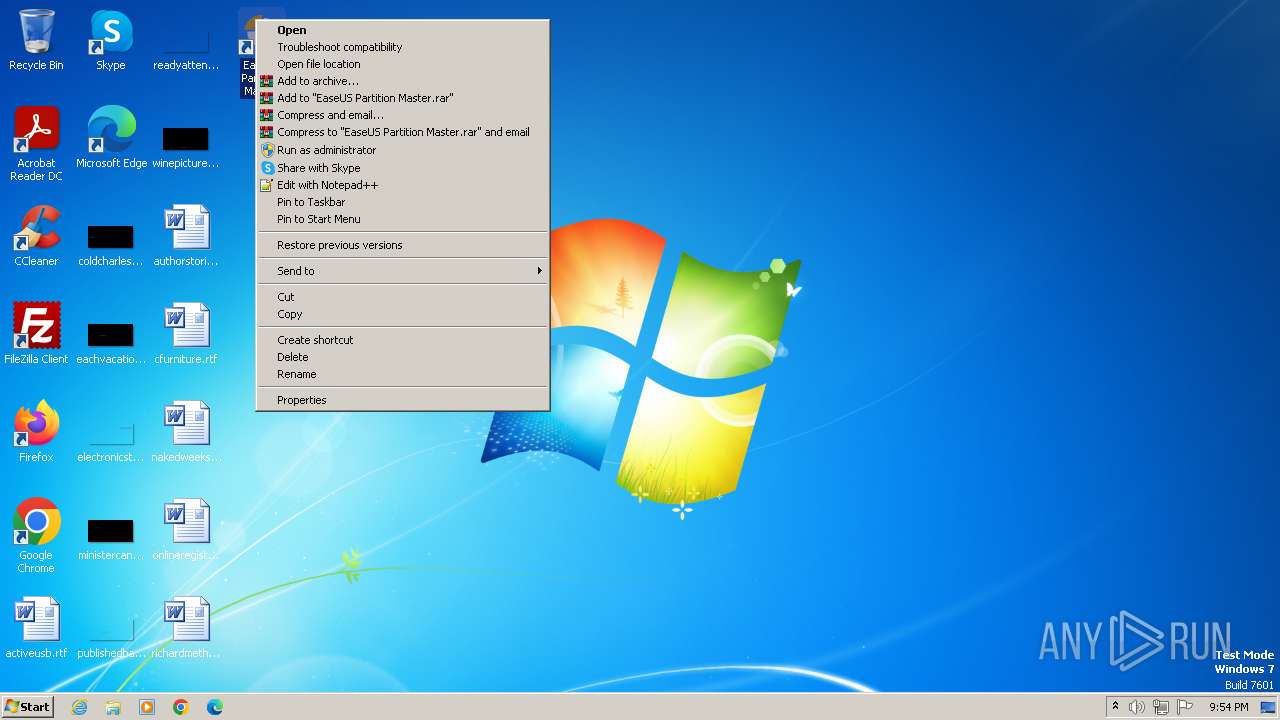Choose Rename in the context menu
Screen dimensions: 1280x720
point(403,374)
